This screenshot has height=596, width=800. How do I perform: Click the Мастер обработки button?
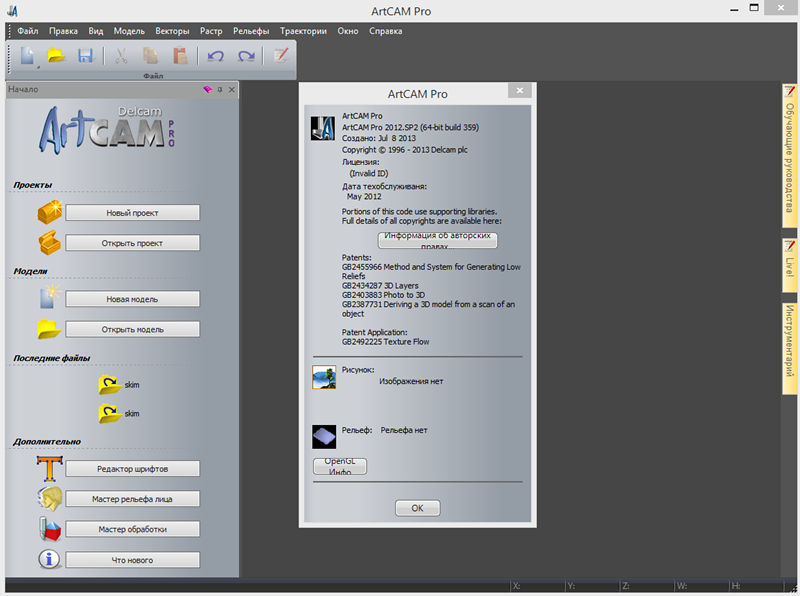coord(133,529)
